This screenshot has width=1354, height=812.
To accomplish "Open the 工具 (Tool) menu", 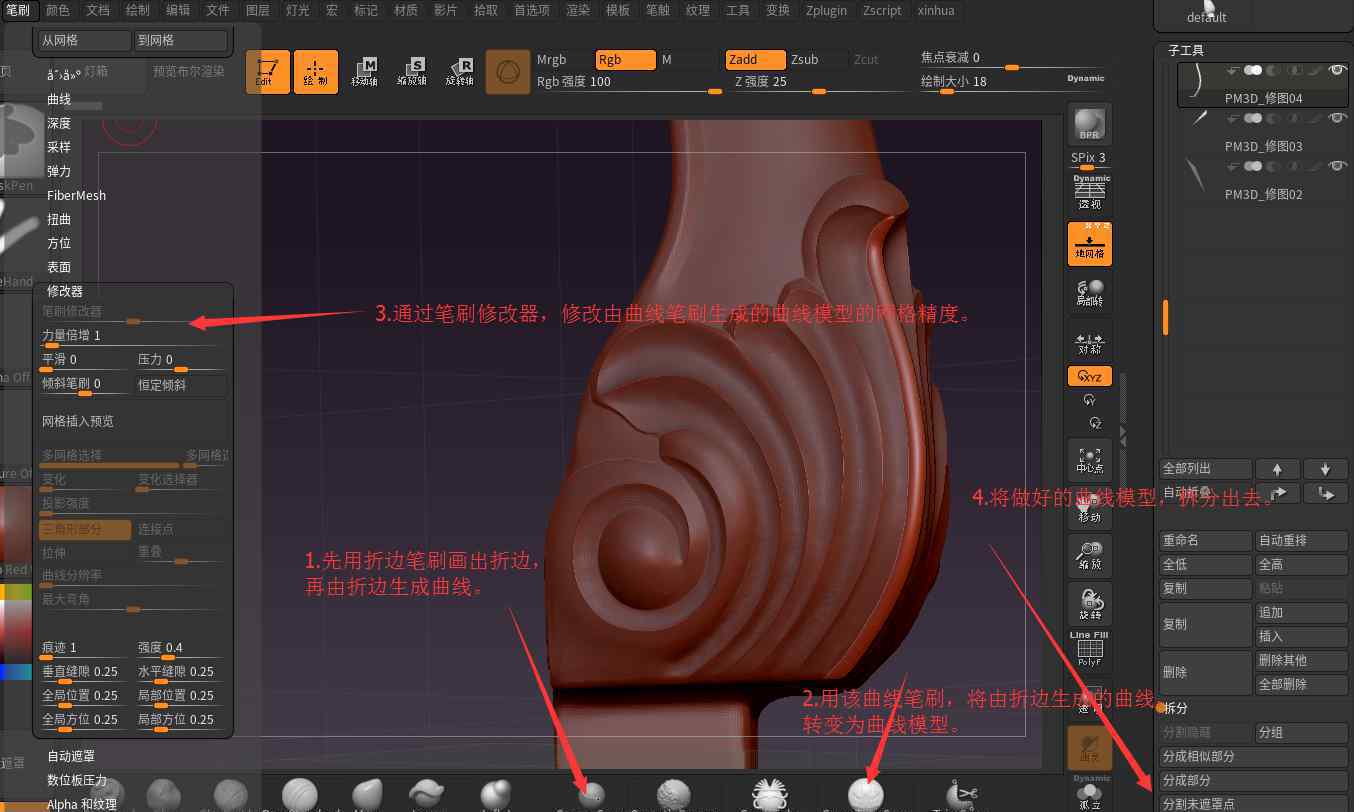I will click(x=738, y=10).
